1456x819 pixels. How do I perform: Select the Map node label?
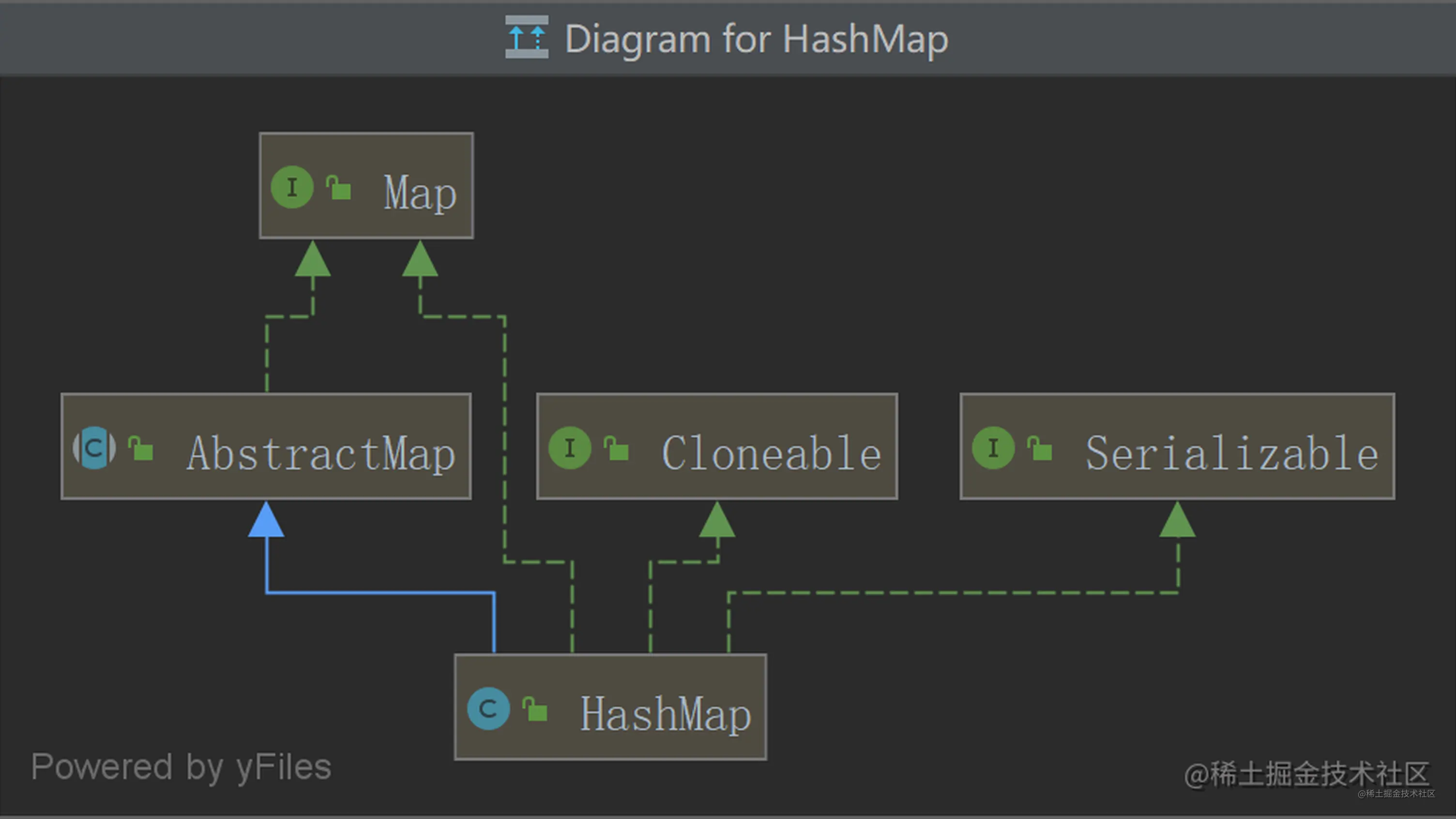point(420,193)
